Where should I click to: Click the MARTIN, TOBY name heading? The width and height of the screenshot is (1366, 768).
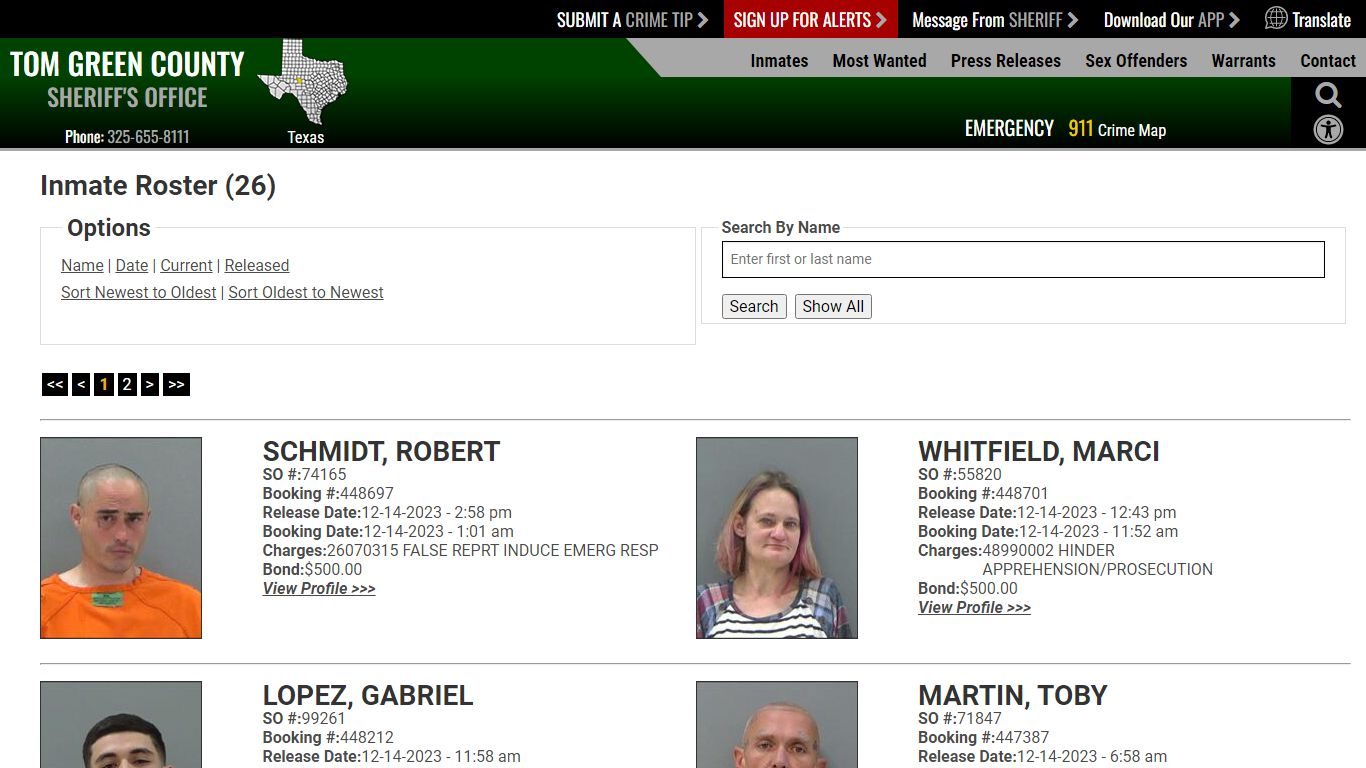(1013, 695)
